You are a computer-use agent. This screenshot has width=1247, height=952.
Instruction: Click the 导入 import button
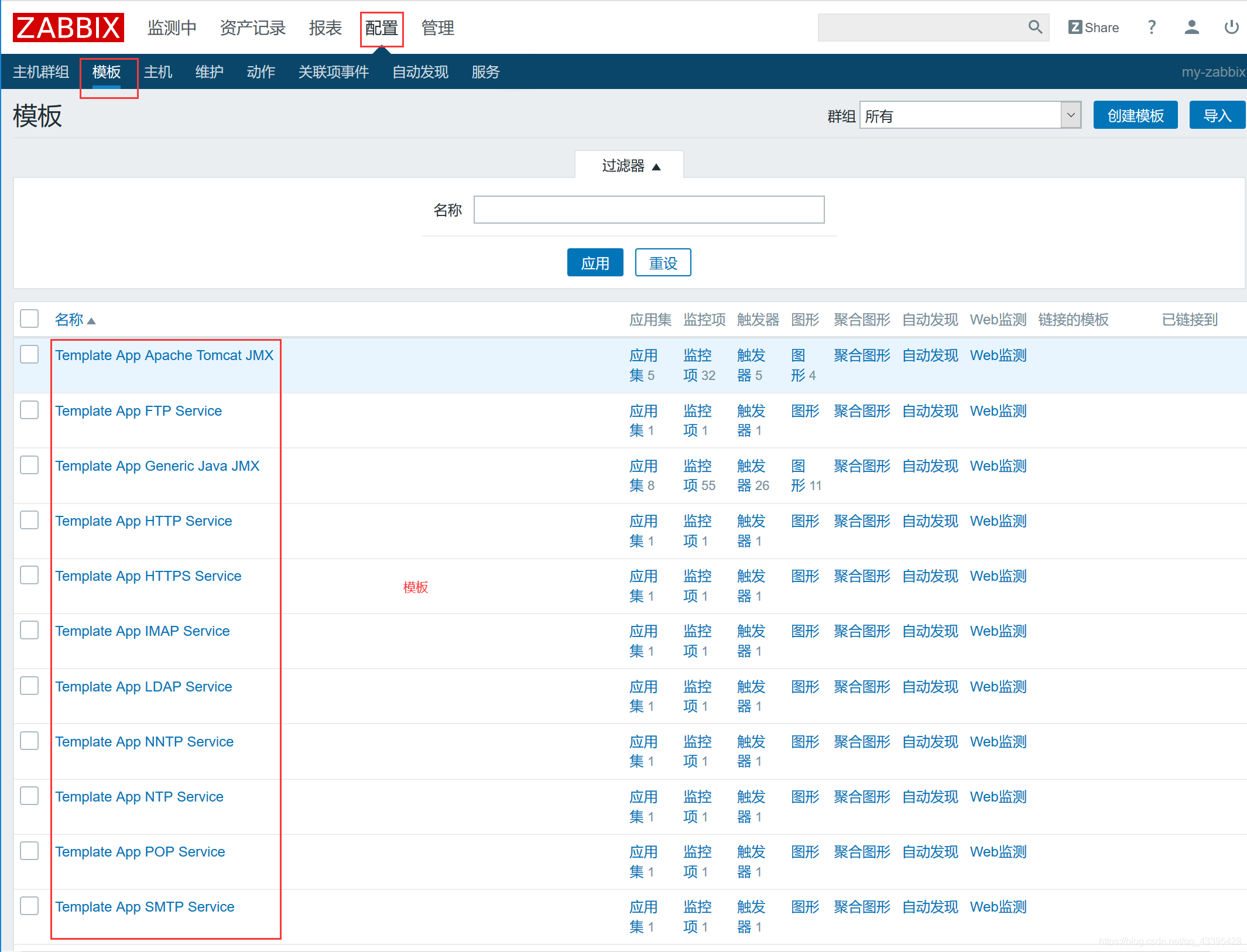(1218, 115)
